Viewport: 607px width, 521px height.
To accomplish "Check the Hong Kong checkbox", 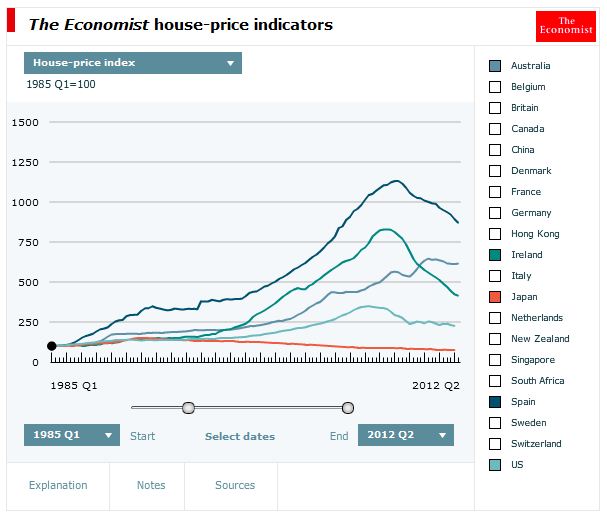I will pyautogui.click(x=495, y=234).
